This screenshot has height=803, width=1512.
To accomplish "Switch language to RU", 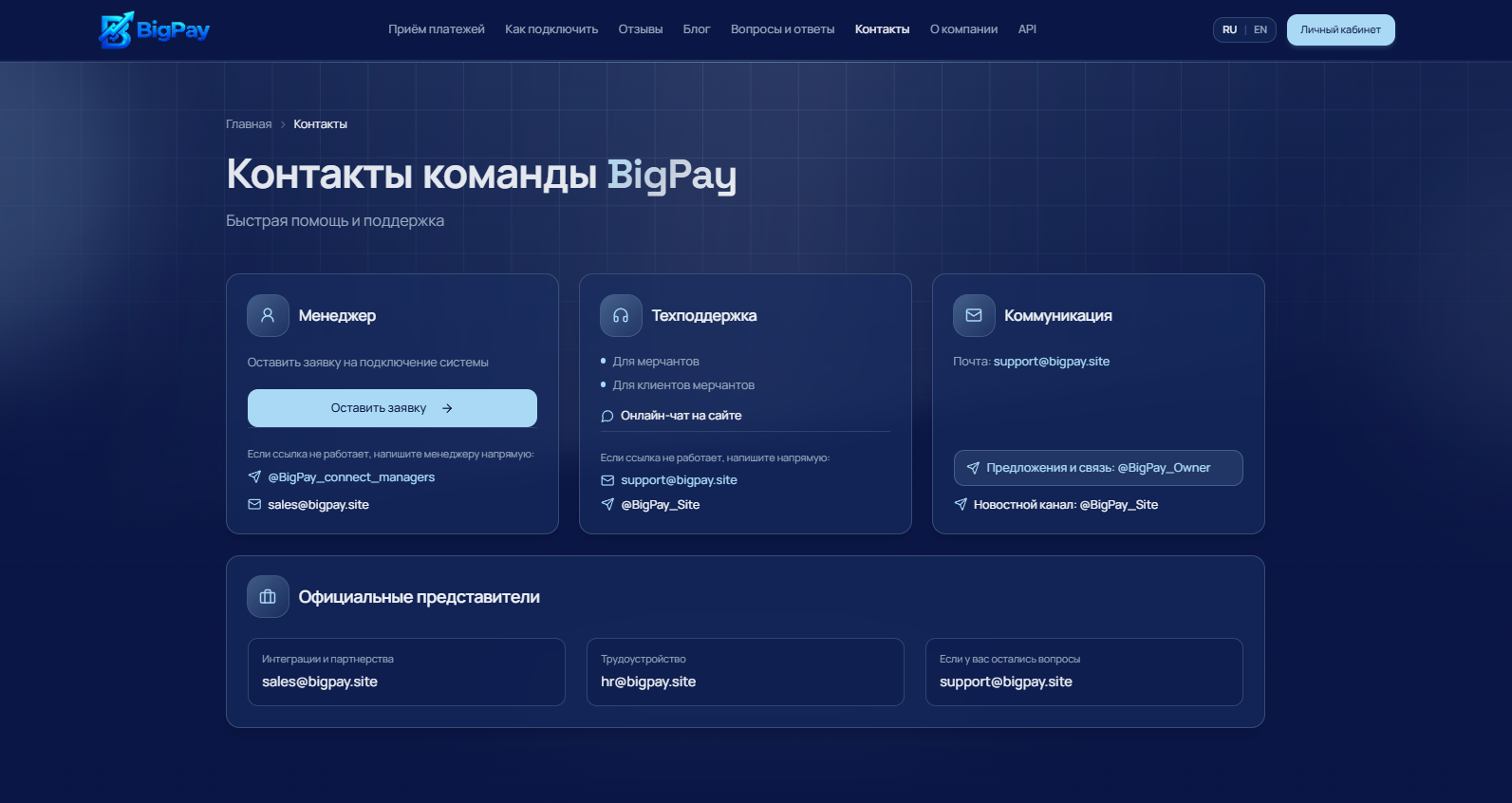I will 1229,29.
